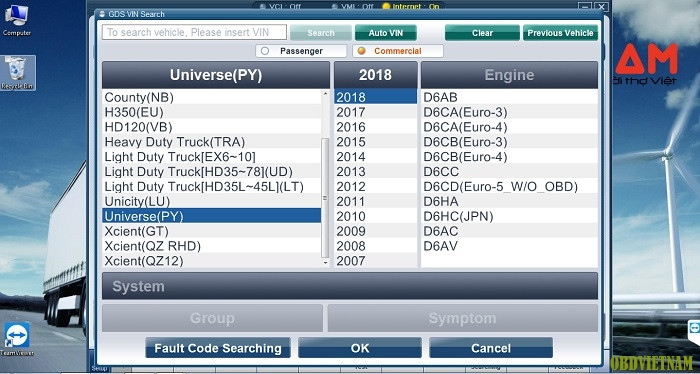Screen dimensions: 700x374
Task: Select the D6HC(JPN) engine
Action: click(x=509, y=216)
